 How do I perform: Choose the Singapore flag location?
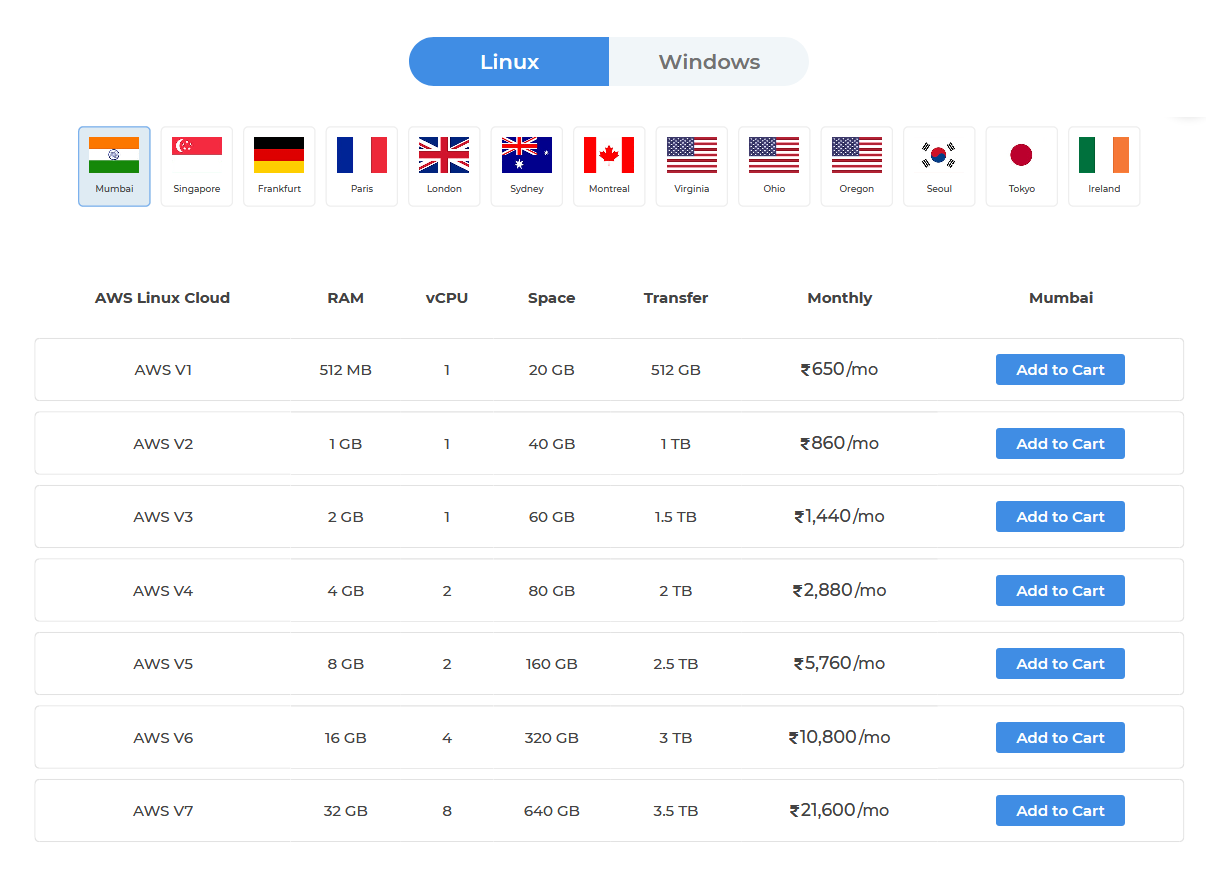pyautogui.click(x=197, y=166)
